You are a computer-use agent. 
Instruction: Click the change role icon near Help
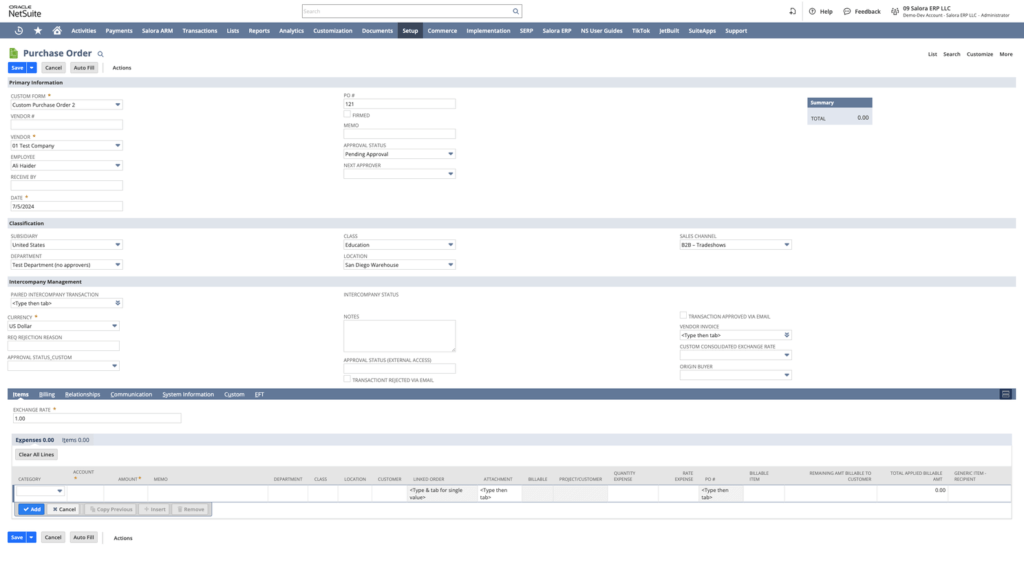point(792,11)
